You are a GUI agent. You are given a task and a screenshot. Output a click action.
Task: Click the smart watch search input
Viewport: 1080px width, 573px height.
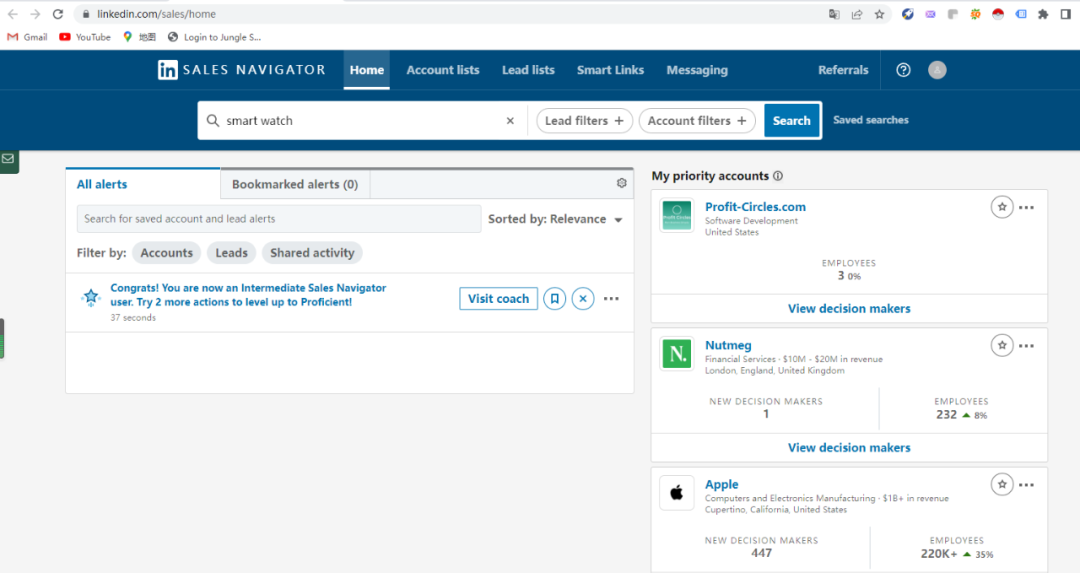click(364, 121)
